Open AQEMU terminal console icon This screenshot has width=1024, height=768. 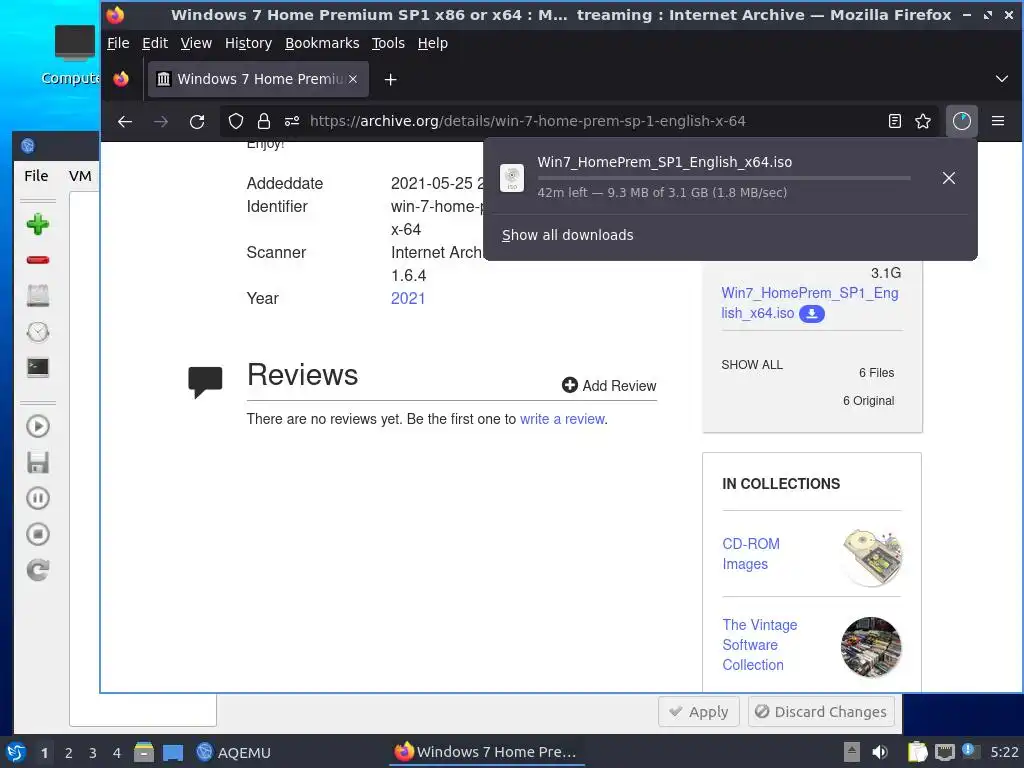coord(38,367)
